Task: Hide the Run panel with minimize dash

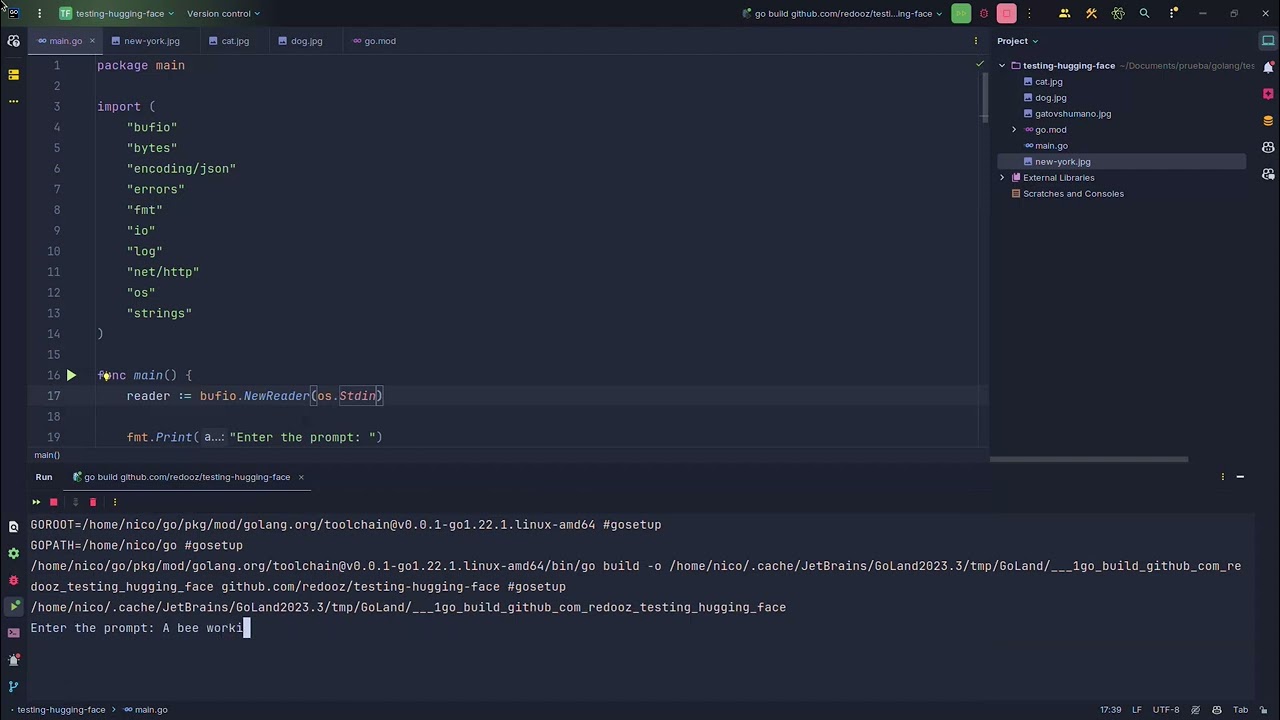Action: [x=1240, y=477]
